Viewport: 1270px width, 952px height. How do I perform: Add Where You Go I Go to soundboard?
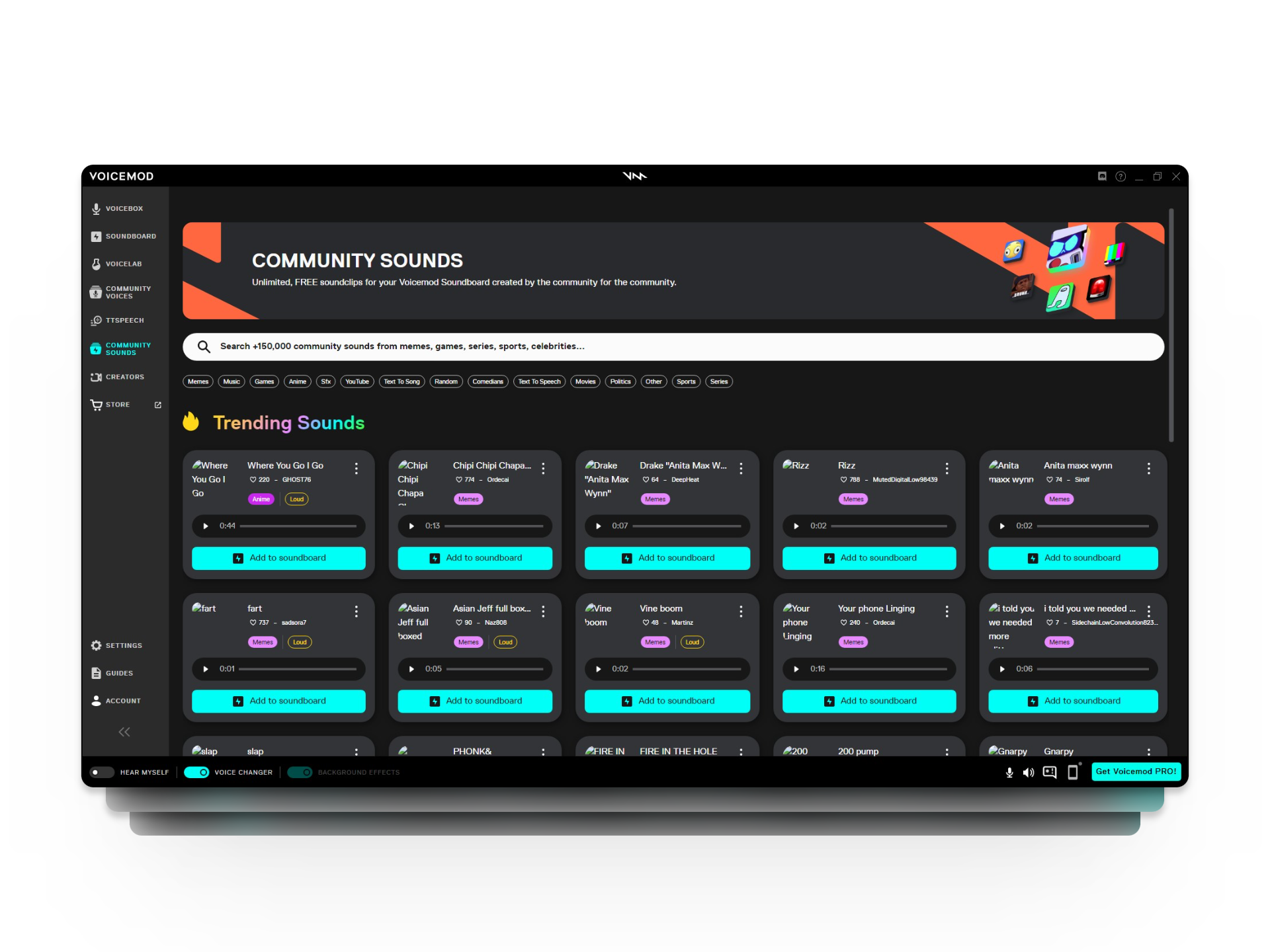[278, 558]
